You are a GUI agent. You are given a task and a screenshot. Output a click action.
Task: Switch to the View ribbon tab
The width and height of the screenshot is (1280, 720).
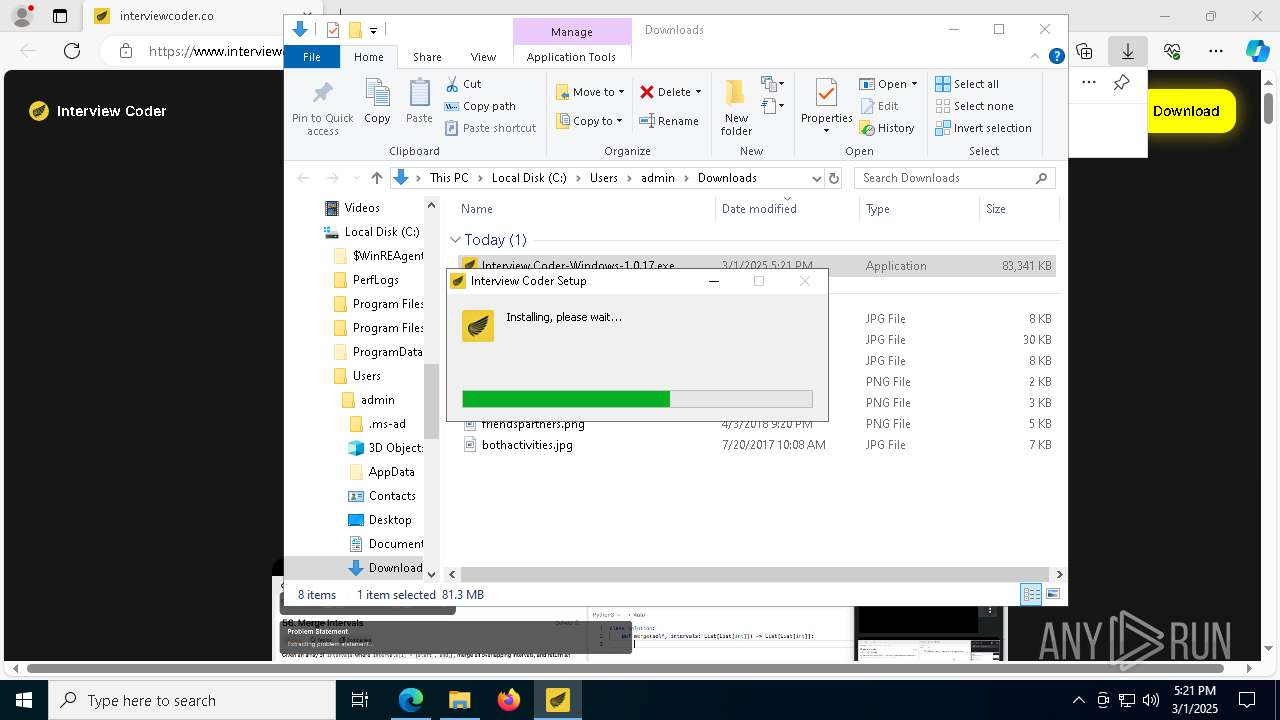[483, 57]
